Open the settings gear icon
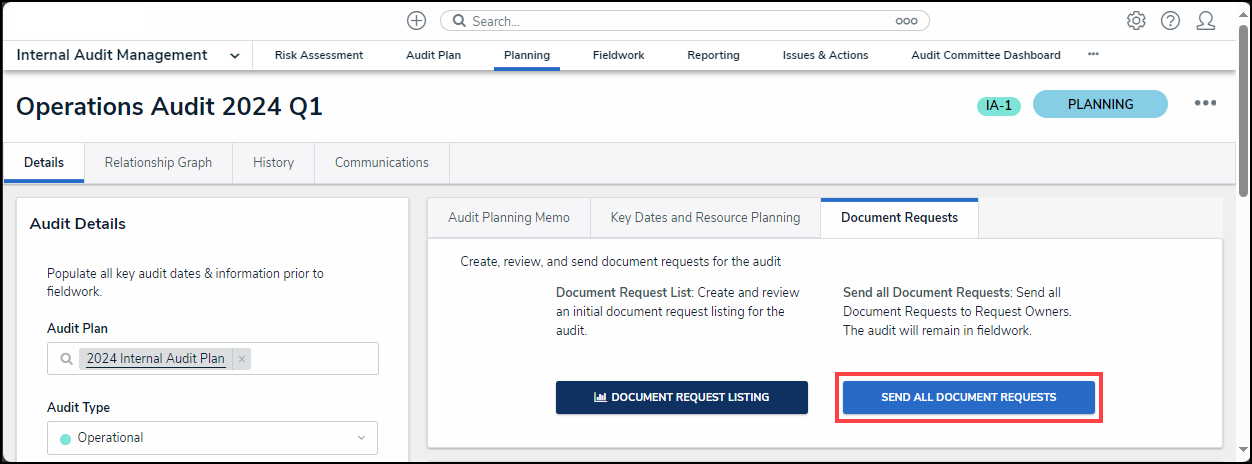Viewport: 1252px width, 464px height. click(x=1136, y=21)
